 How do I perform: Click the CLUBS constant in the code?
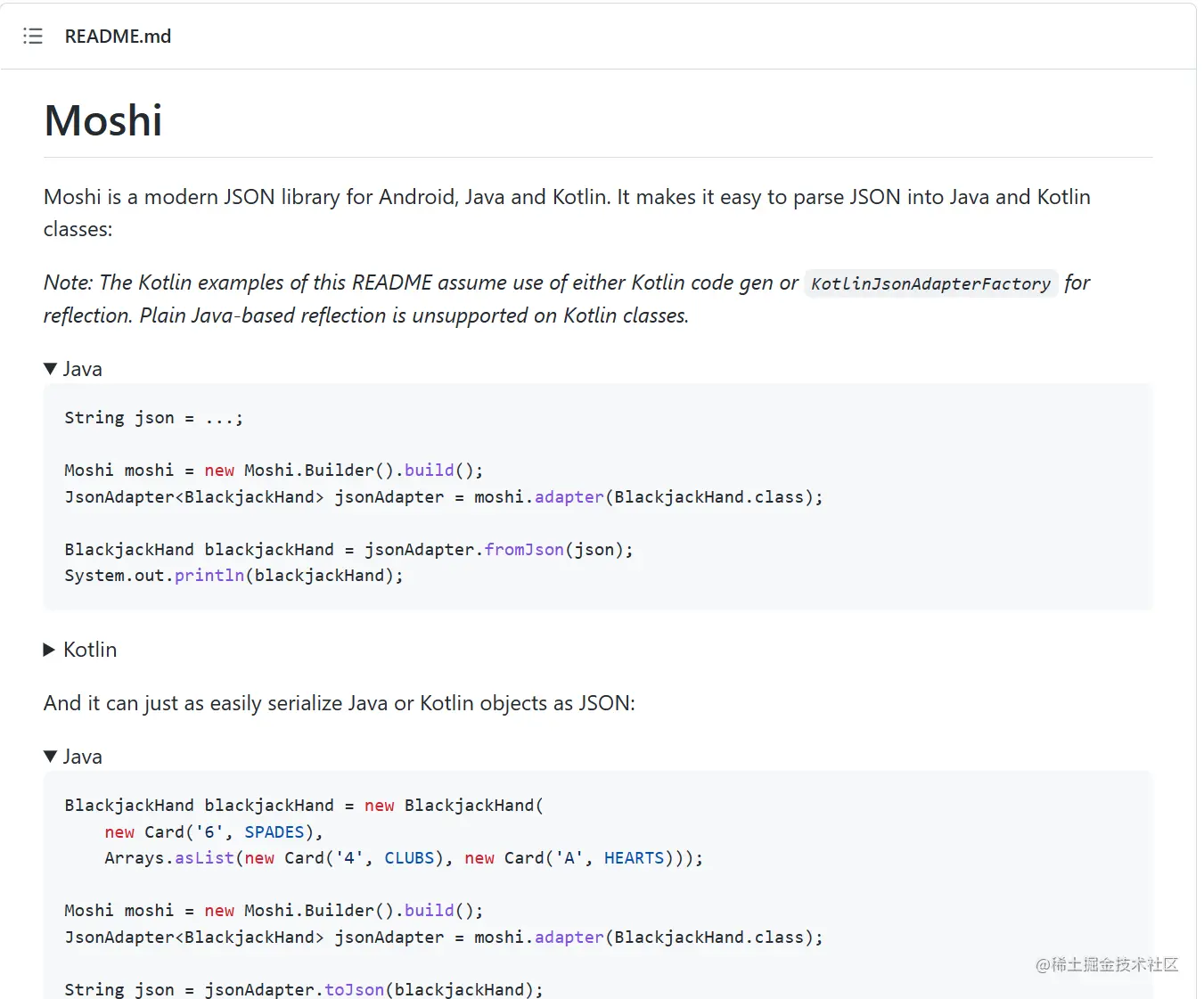409,858
